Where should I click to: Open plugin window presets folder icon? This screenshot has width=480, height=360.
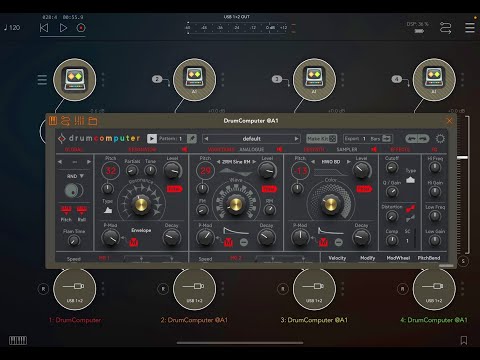coord(93,121)
